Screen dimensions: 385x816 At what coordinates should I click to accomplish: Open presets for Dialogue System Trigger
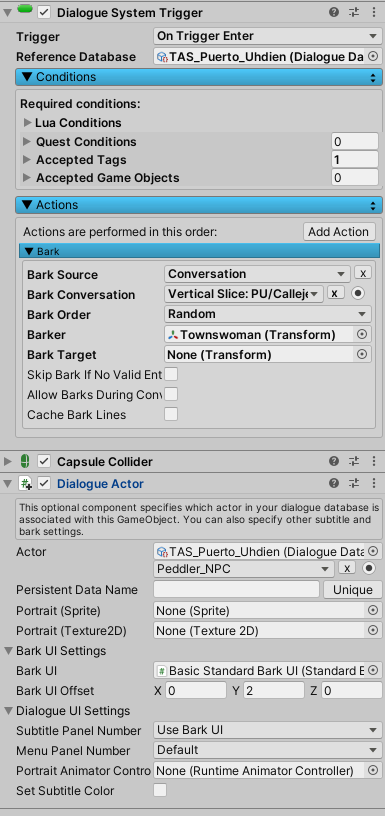point(354,12)
